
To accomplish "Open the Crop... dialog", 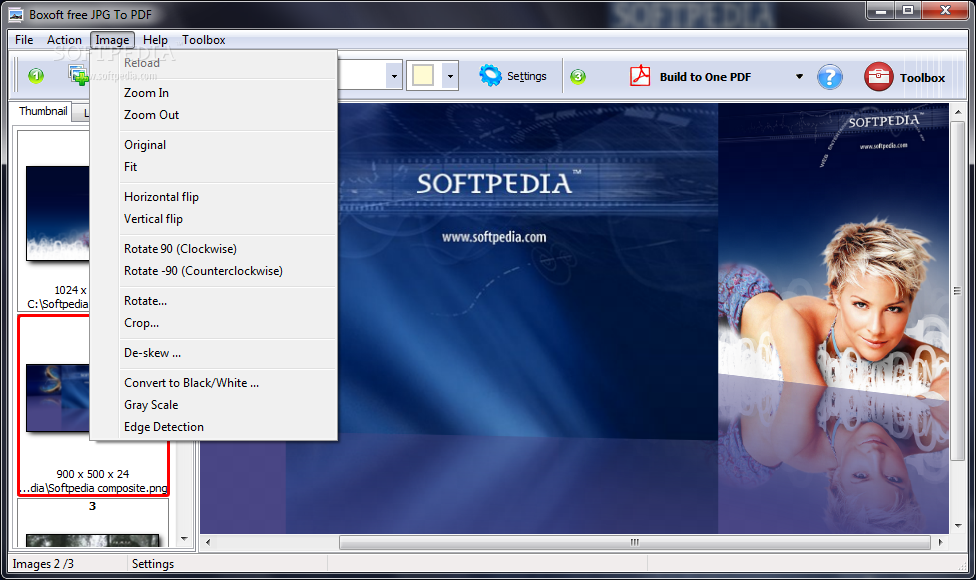I will tap(214, 323).
